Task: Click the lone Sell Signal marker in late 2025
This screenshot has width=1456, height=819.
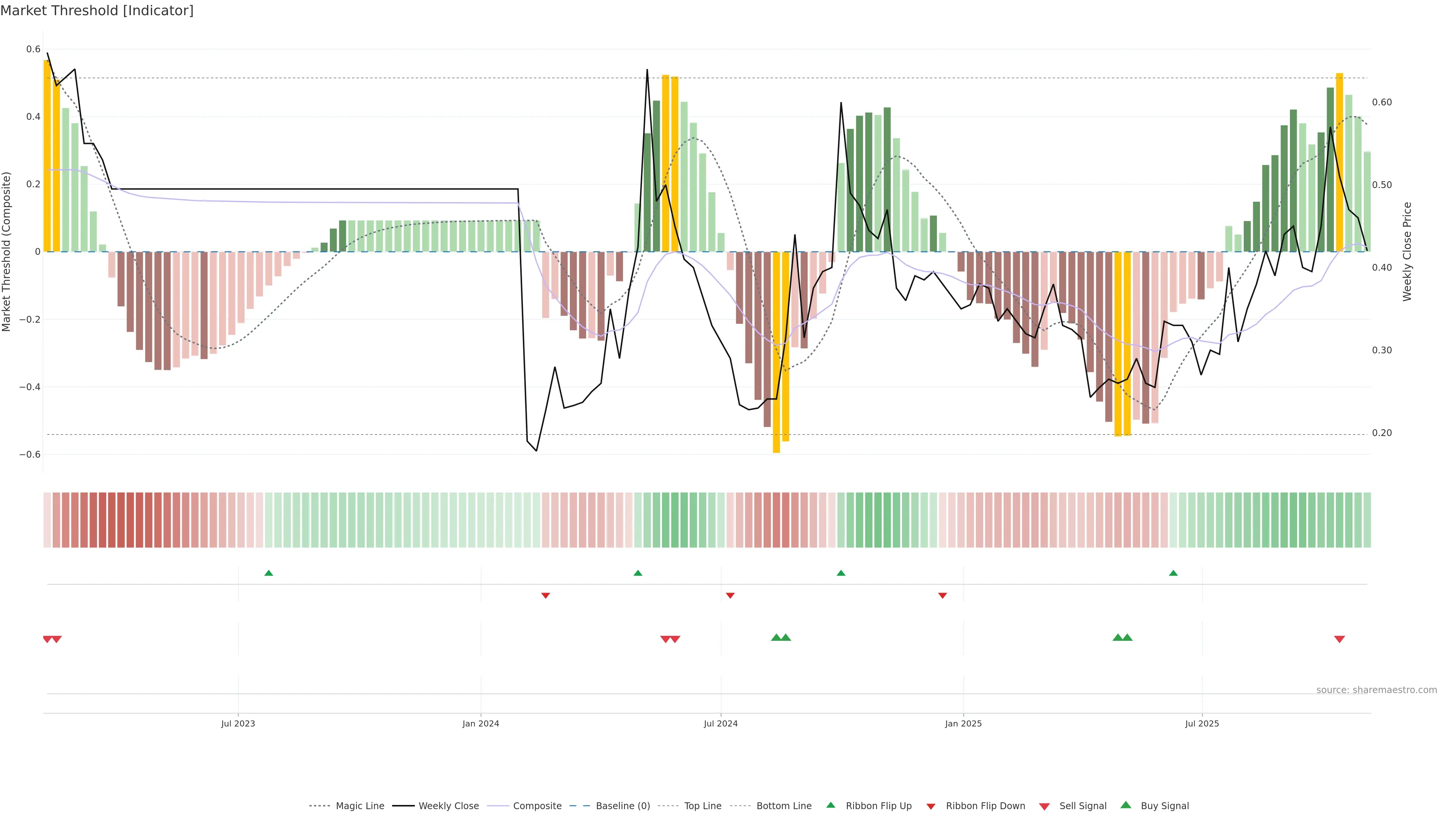Action: (x=1339, y=639)
